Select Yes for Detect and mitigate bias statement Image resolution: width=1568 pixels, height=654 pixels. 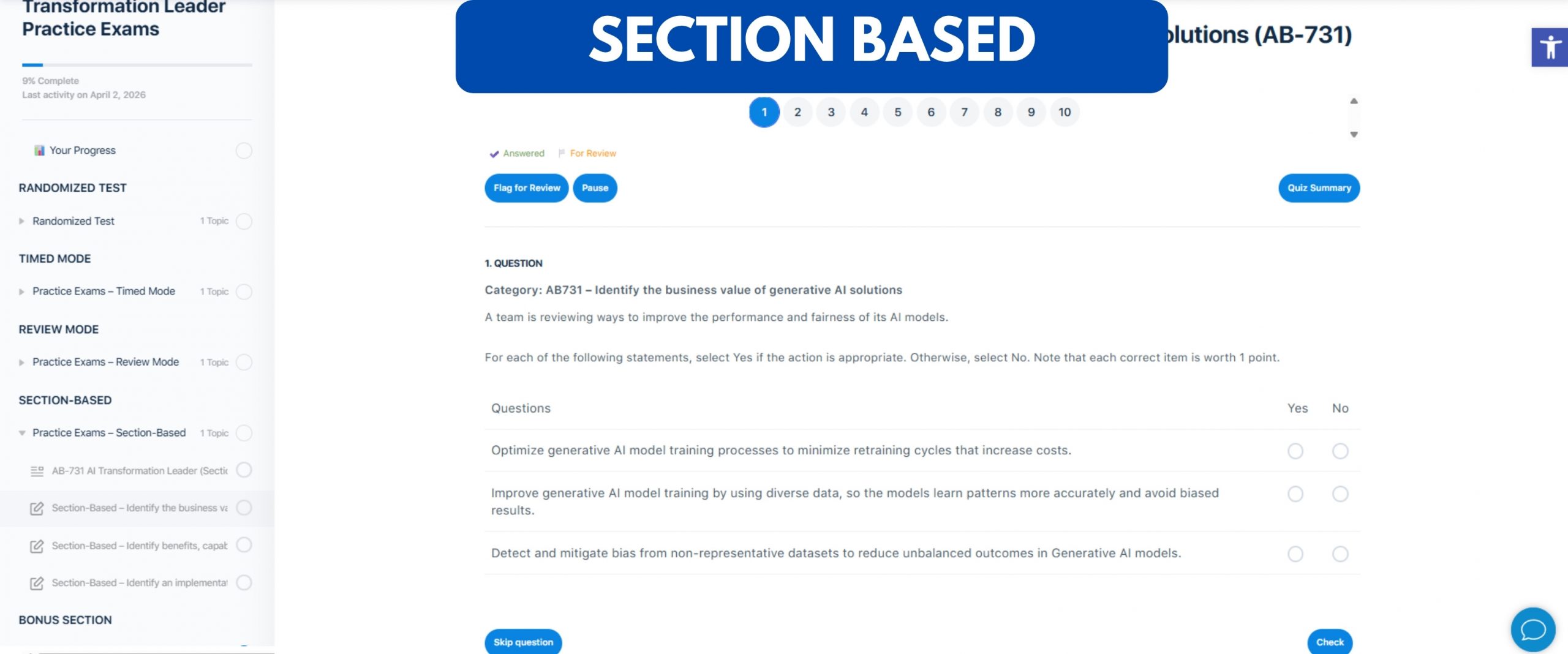pyautogui.click(x=1295, y=554)
